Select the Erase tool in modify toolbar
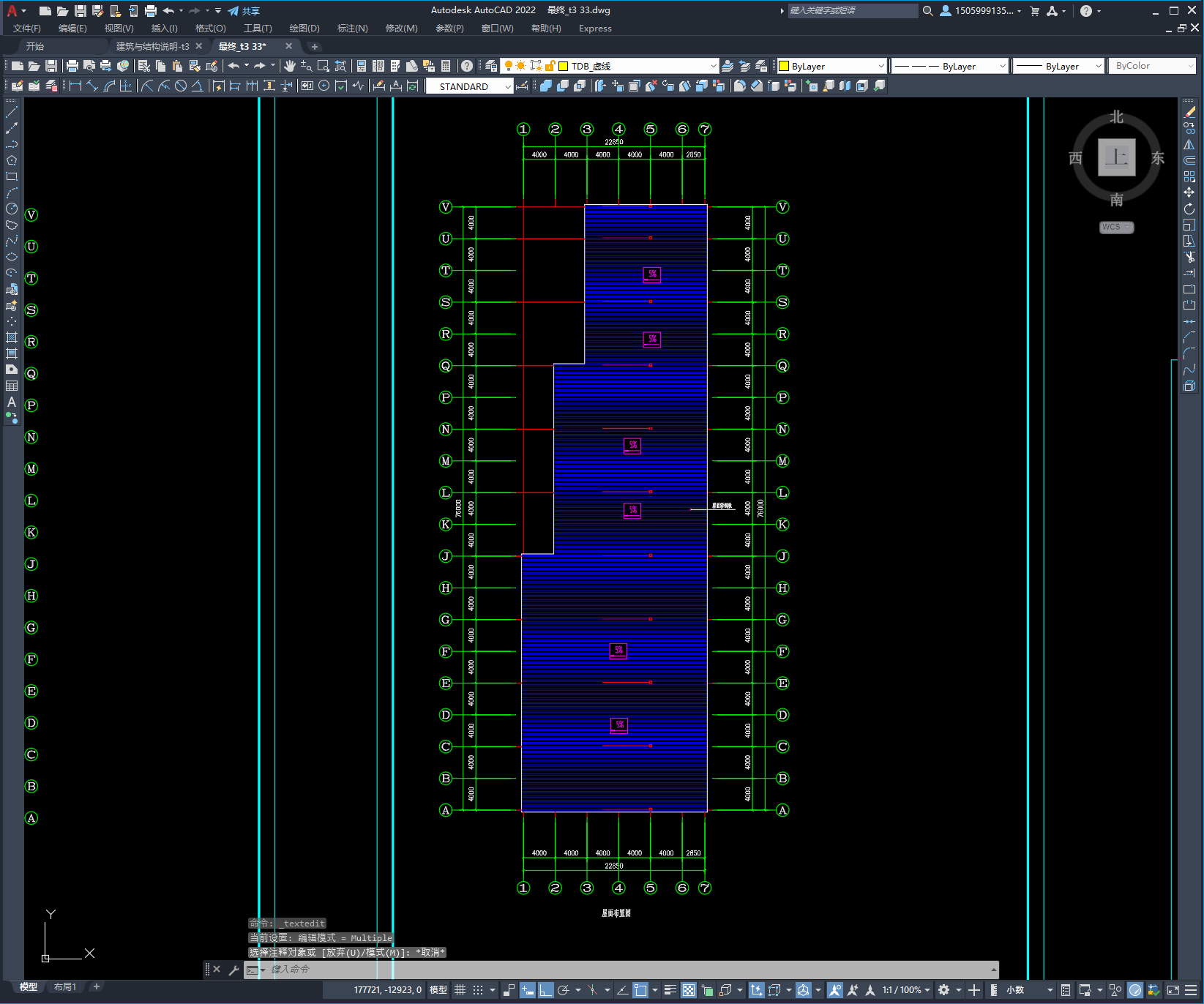The height and width of the screenshot is (1004, 1204). [1189, 112]
